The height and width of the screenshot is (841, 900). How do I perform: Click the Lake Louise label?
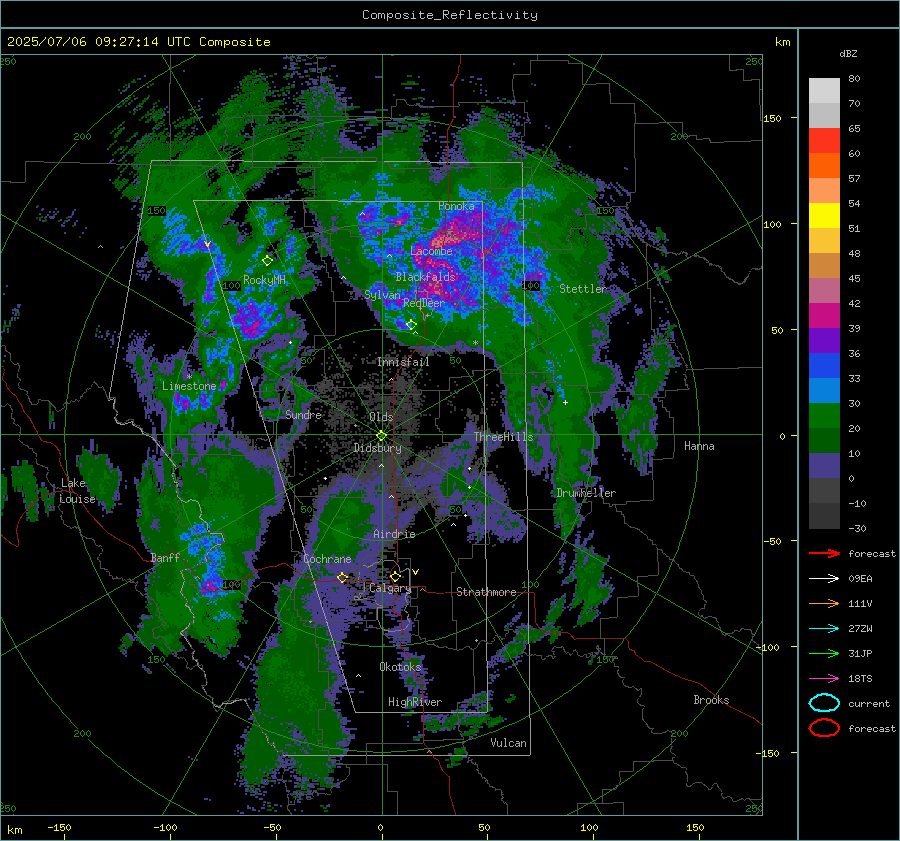tap(78, 491)
